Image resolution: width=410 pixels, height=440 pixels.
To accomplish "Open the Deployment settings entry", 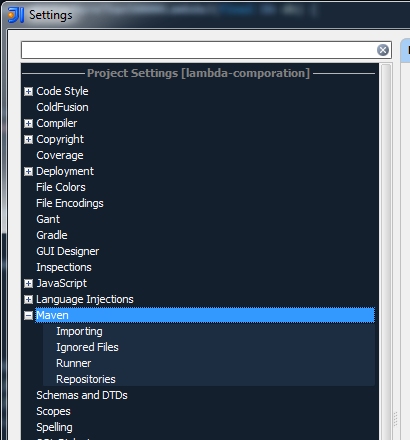I will (65, 171).
